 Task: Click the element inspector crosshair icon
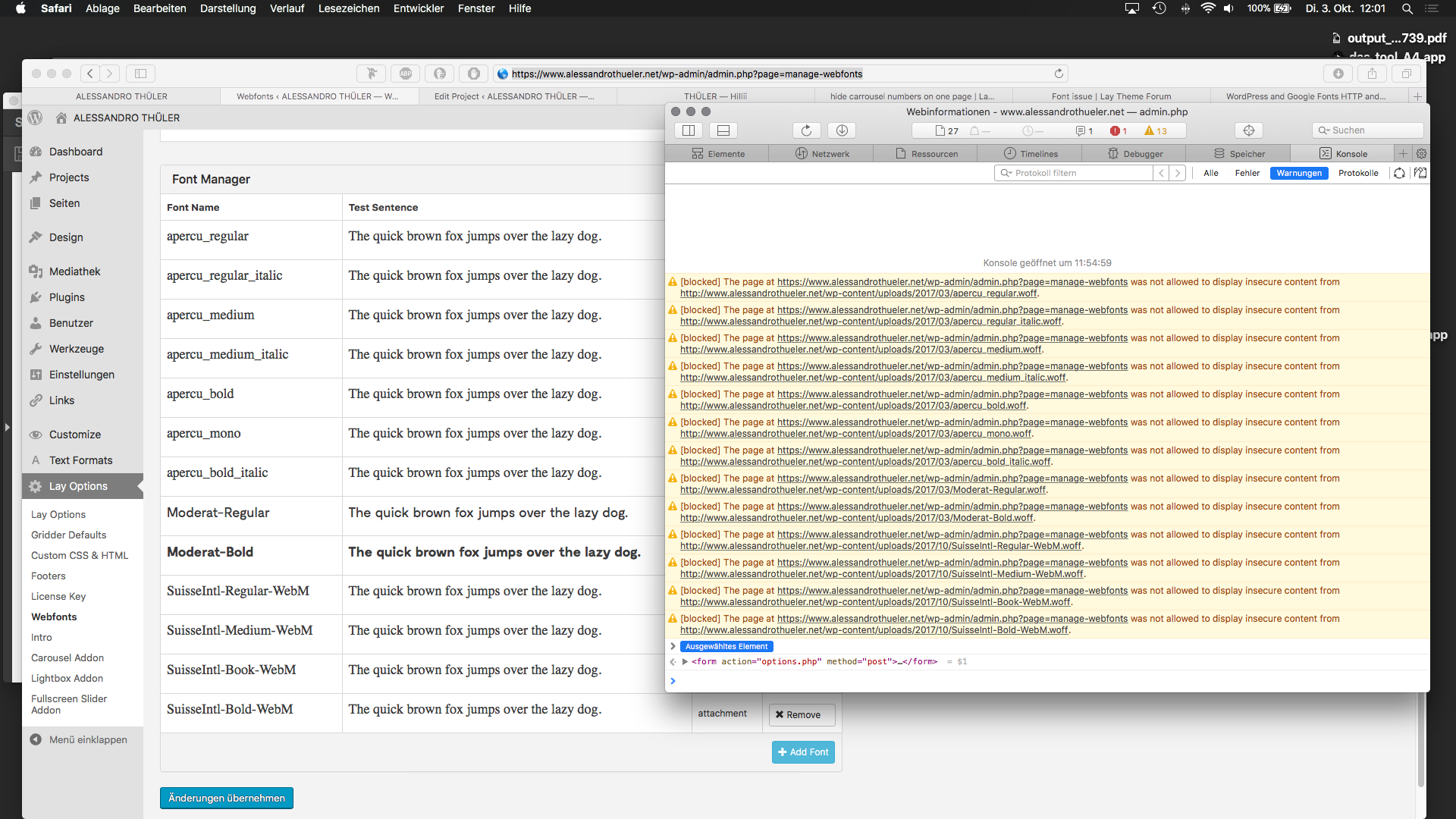1248,130
